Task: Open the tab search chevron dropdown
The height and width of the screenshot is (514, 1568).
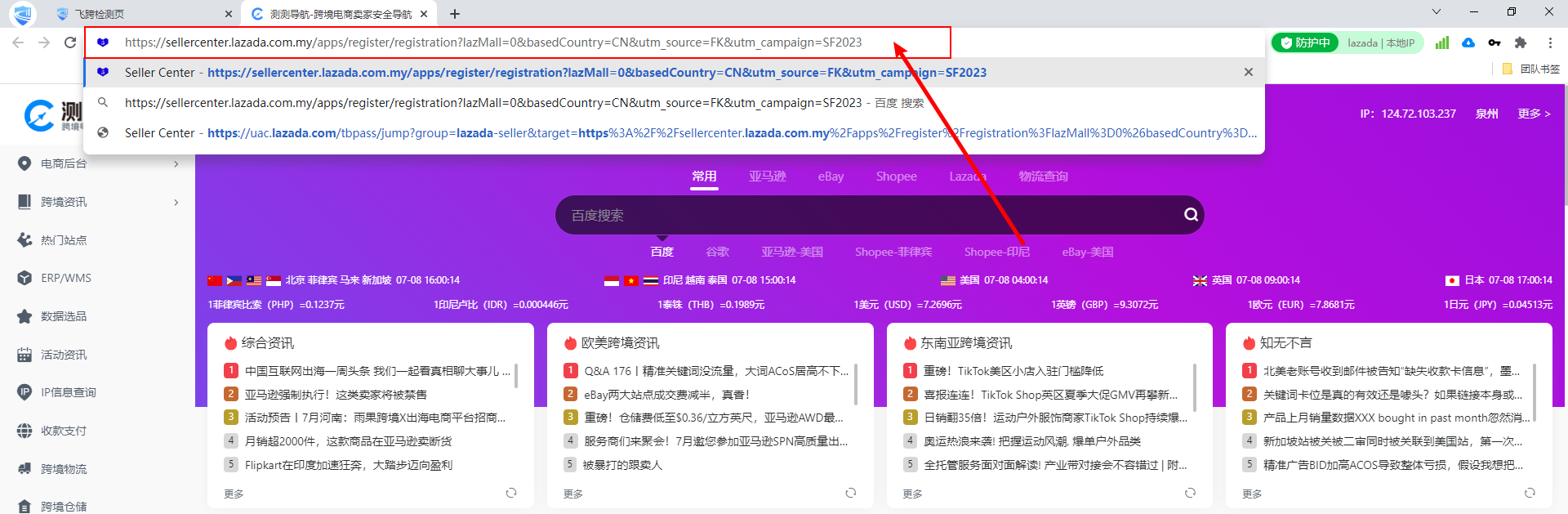Action: coord(1437,12)
